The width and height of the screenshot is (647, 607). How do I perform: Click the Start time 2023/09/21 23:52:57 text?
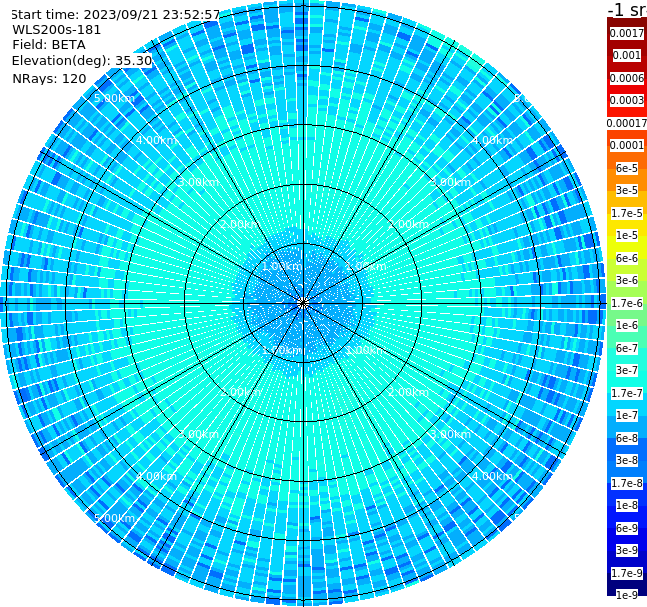pos(115,15)
